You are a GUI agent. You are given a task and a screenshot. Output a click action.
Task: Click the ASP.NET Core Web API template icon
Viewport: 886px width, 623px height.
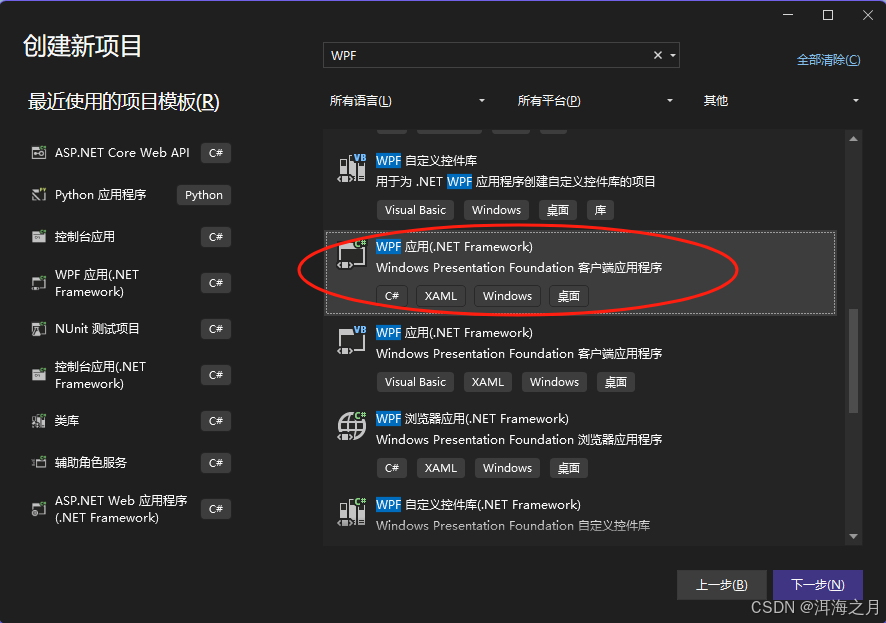click(38, 153)
